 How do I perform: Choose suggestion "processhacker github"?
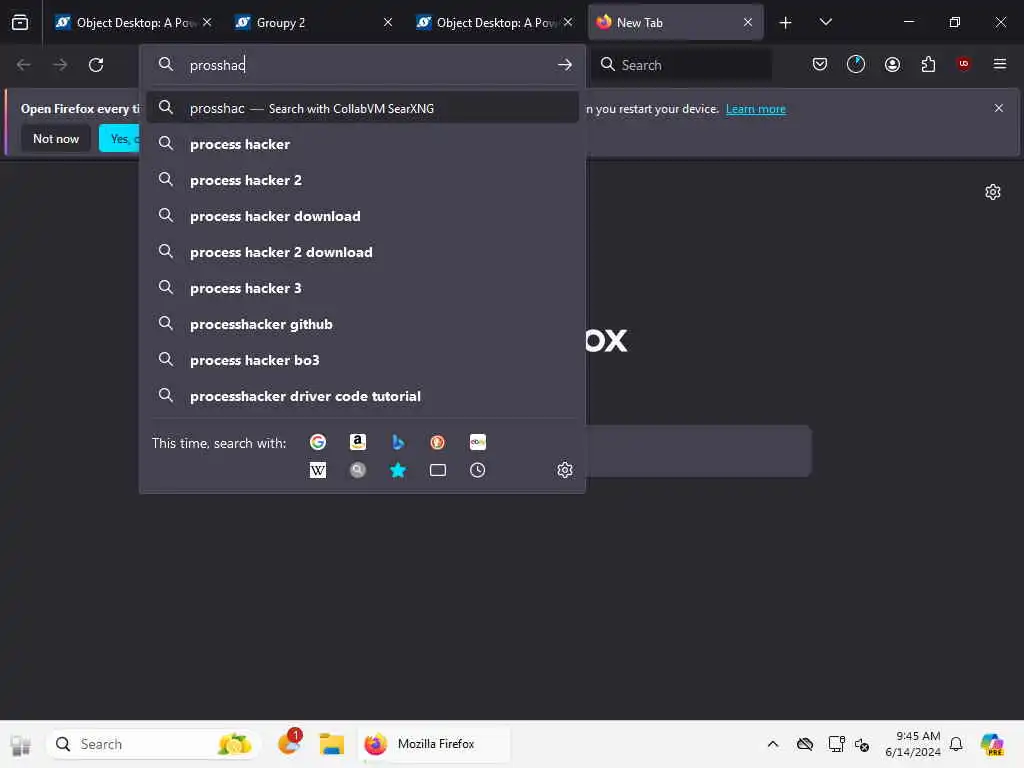pos(362,324)
